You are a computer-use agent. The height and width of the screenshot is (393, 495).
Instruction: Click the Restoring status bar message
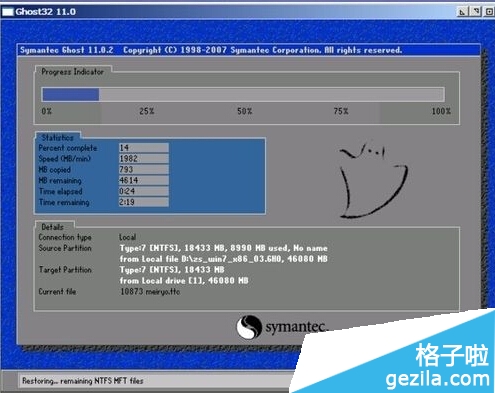click(83, 381)
